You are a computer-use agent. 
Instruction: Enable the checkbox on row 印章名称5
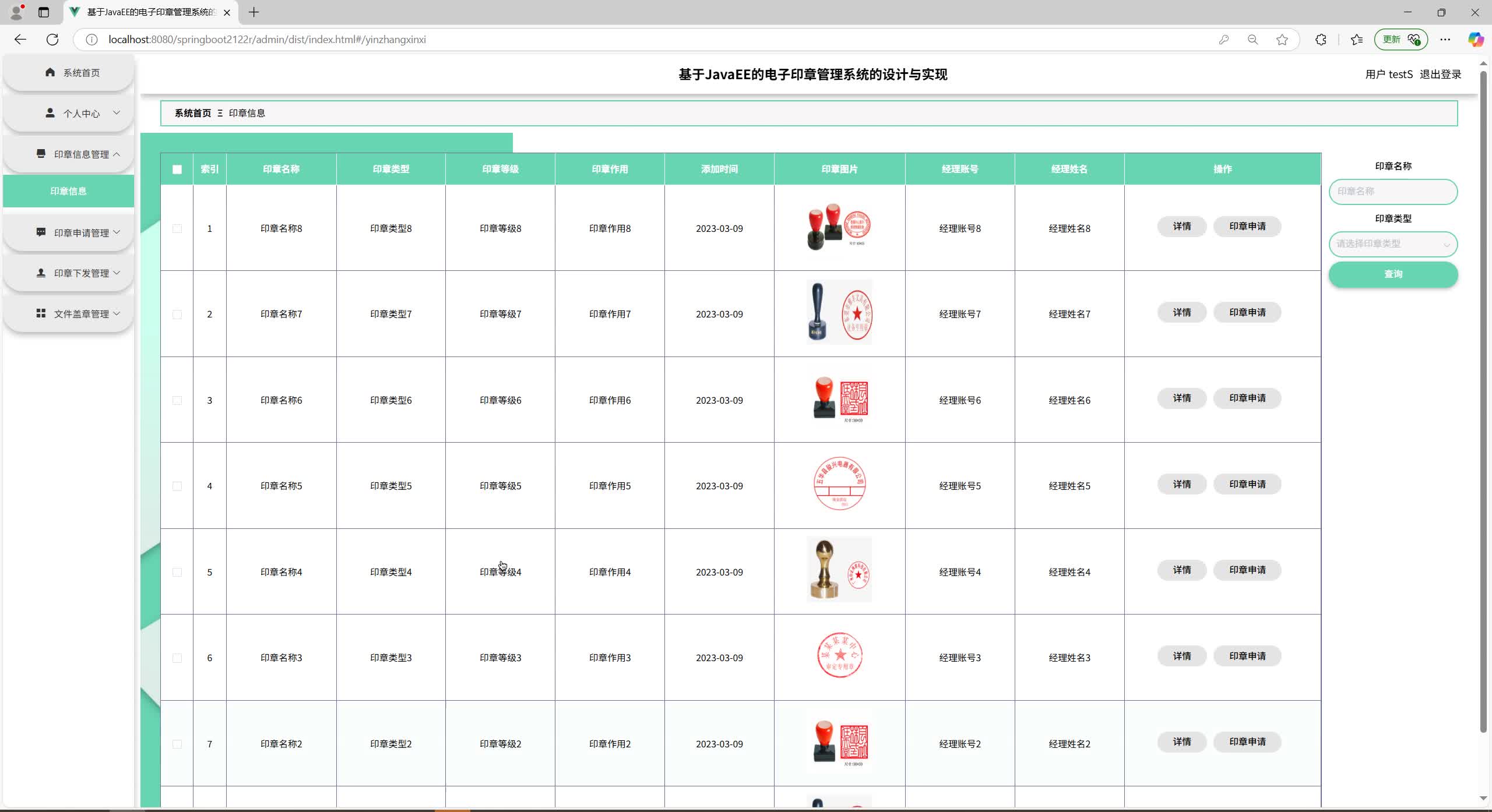(177, 486)
